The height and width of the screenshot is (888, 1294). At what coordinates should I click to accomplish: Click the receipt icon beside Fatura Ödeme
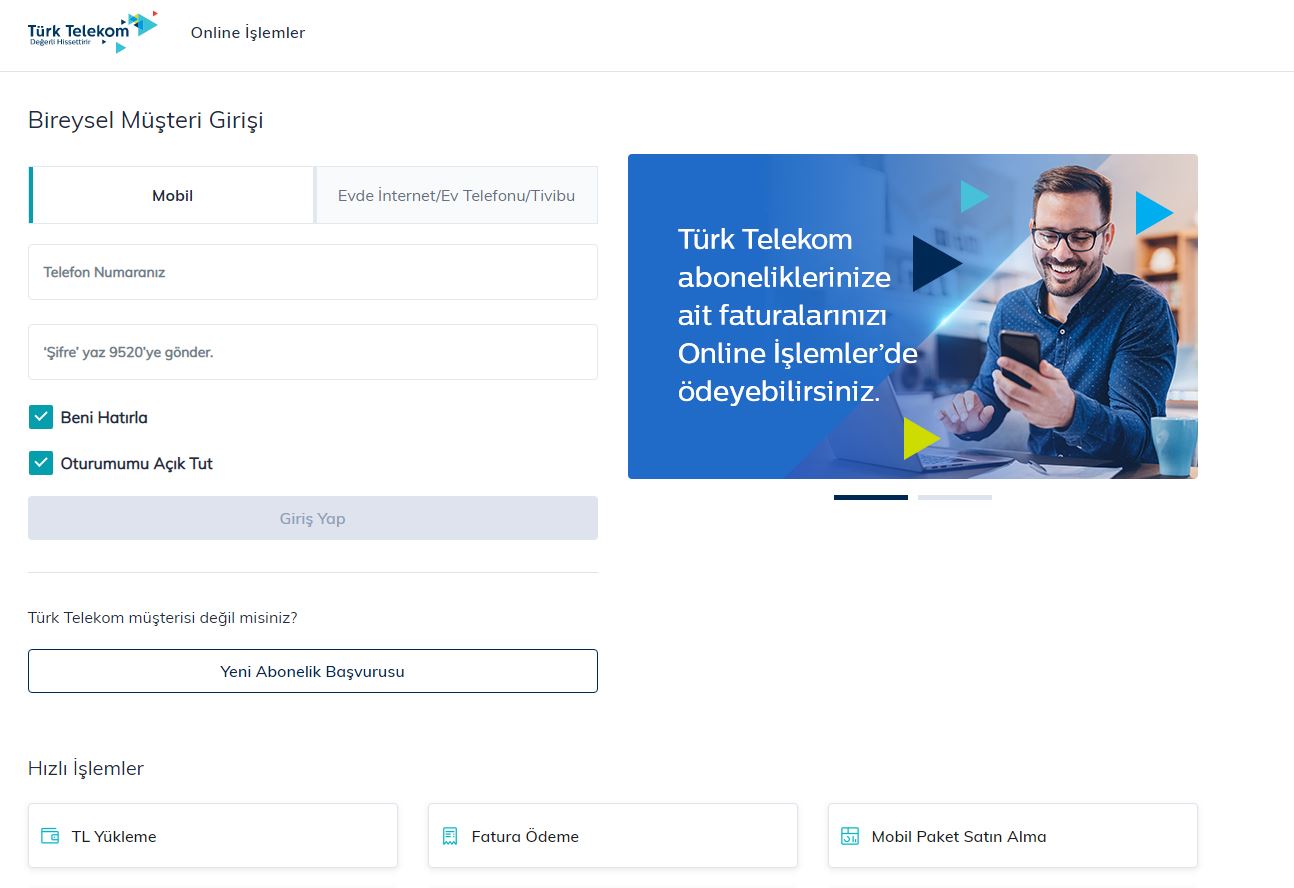coord(450,836)
